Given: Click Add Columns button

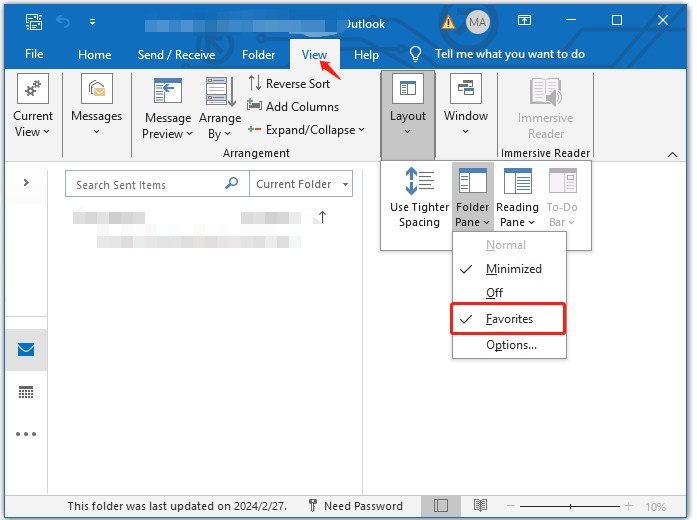Looking at the screenshot, I should [293, 107].
